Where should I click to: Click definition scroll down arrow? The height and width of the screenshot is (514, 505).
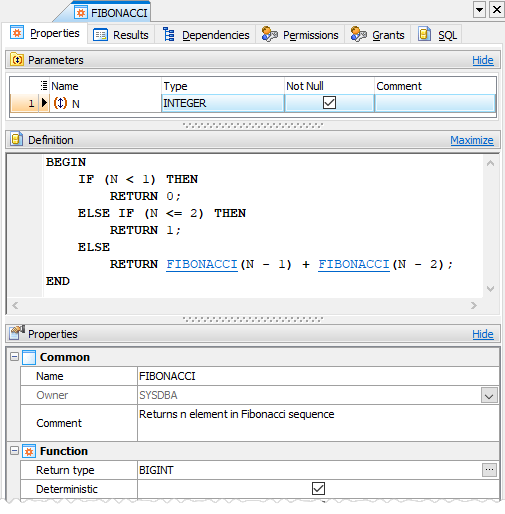[x=490, y=289]
